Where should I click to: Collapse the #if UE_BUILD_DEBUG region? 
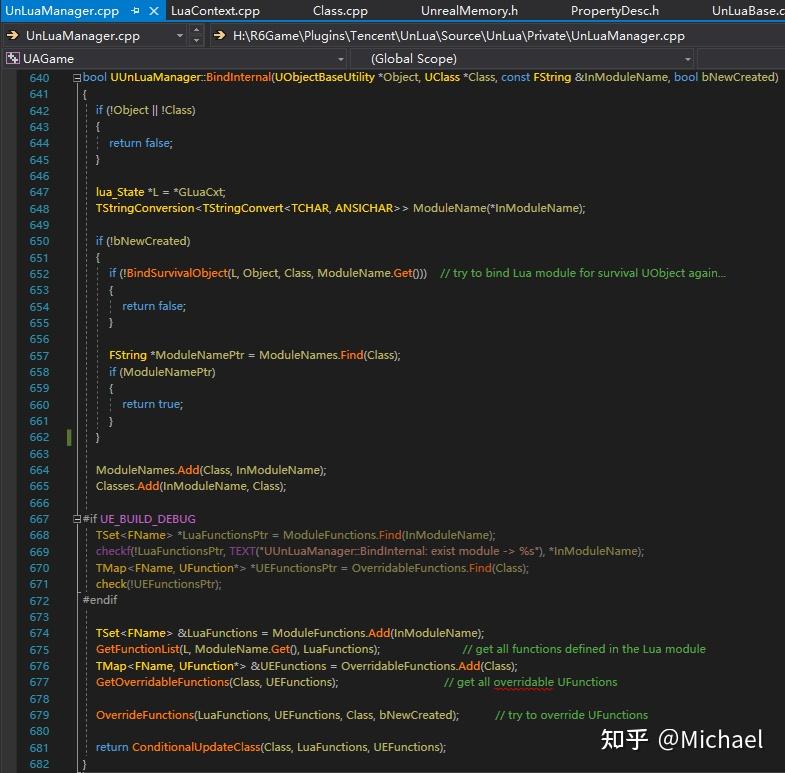pyautogui.click(x=77, y=519)
